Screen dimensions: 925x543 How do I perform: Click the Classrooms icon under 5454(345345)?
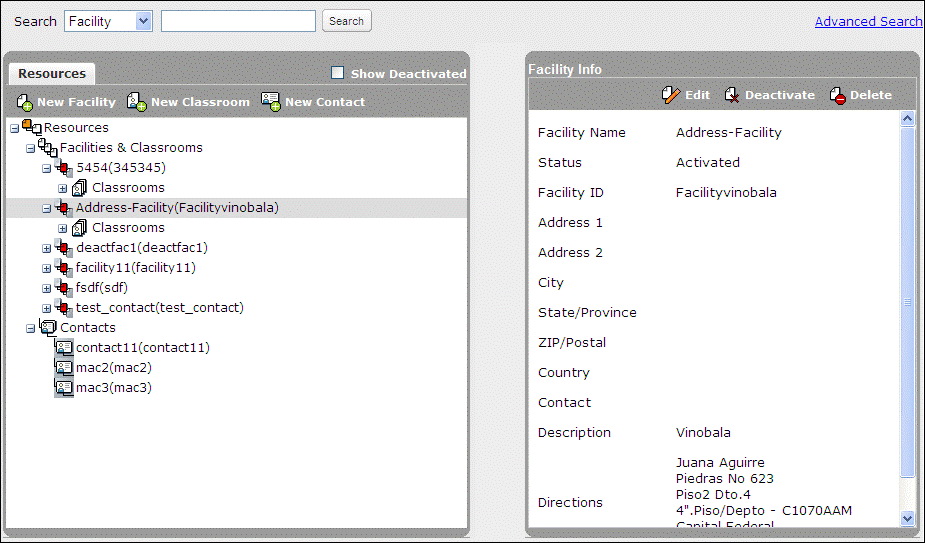(80, 188)
